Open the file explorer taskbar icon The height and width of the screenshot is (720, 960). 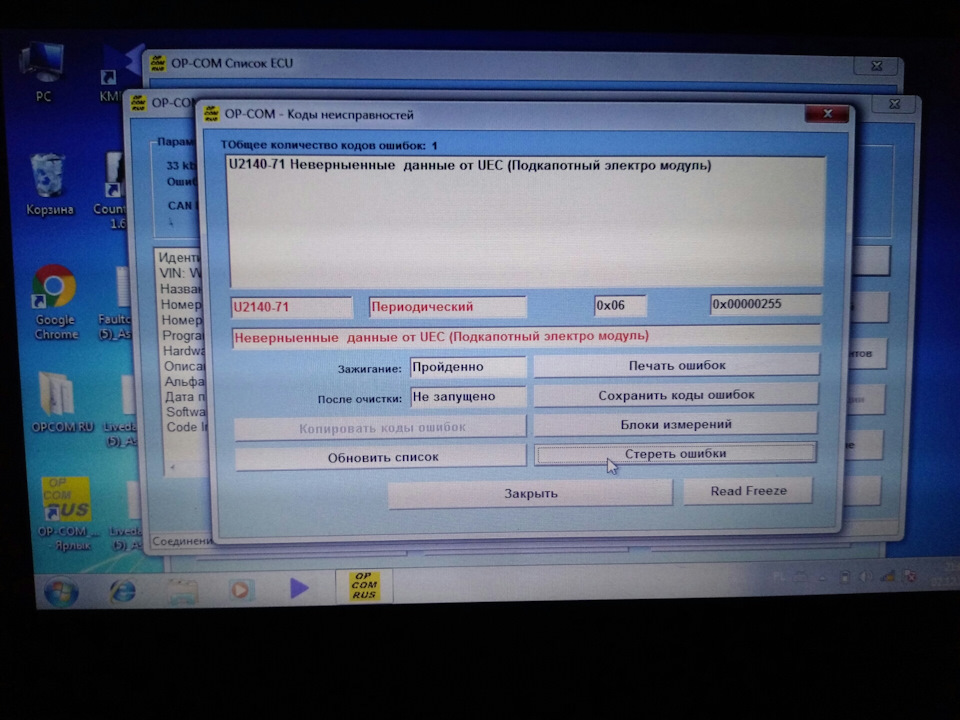pyautogui.click(x=182, y=591)
